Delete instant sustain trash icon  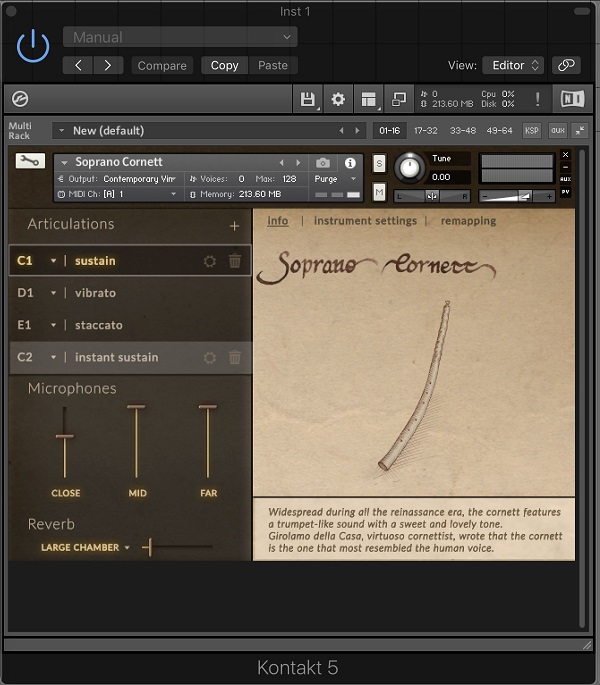click(235, 357)
